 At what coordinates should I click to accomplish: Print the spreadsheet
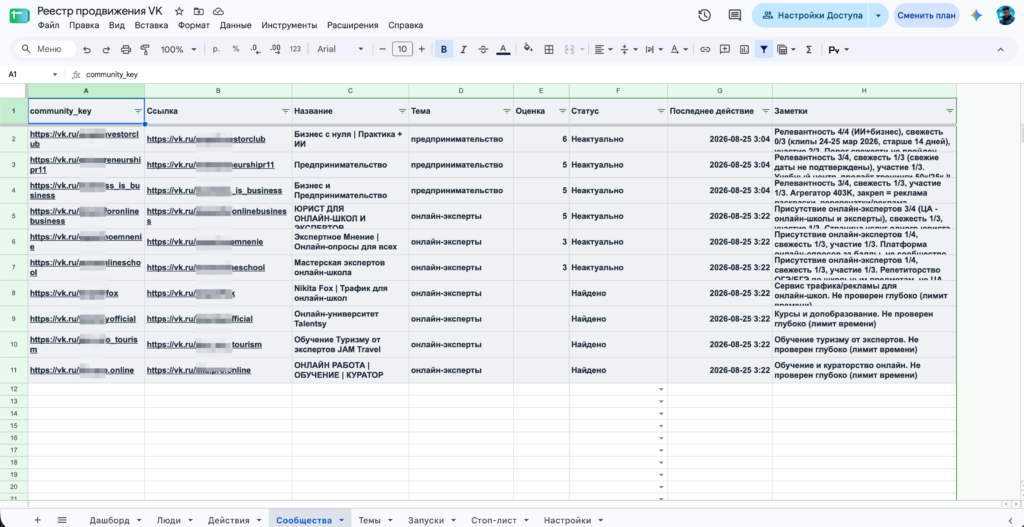pyautogui.click(x=125, y=49)
